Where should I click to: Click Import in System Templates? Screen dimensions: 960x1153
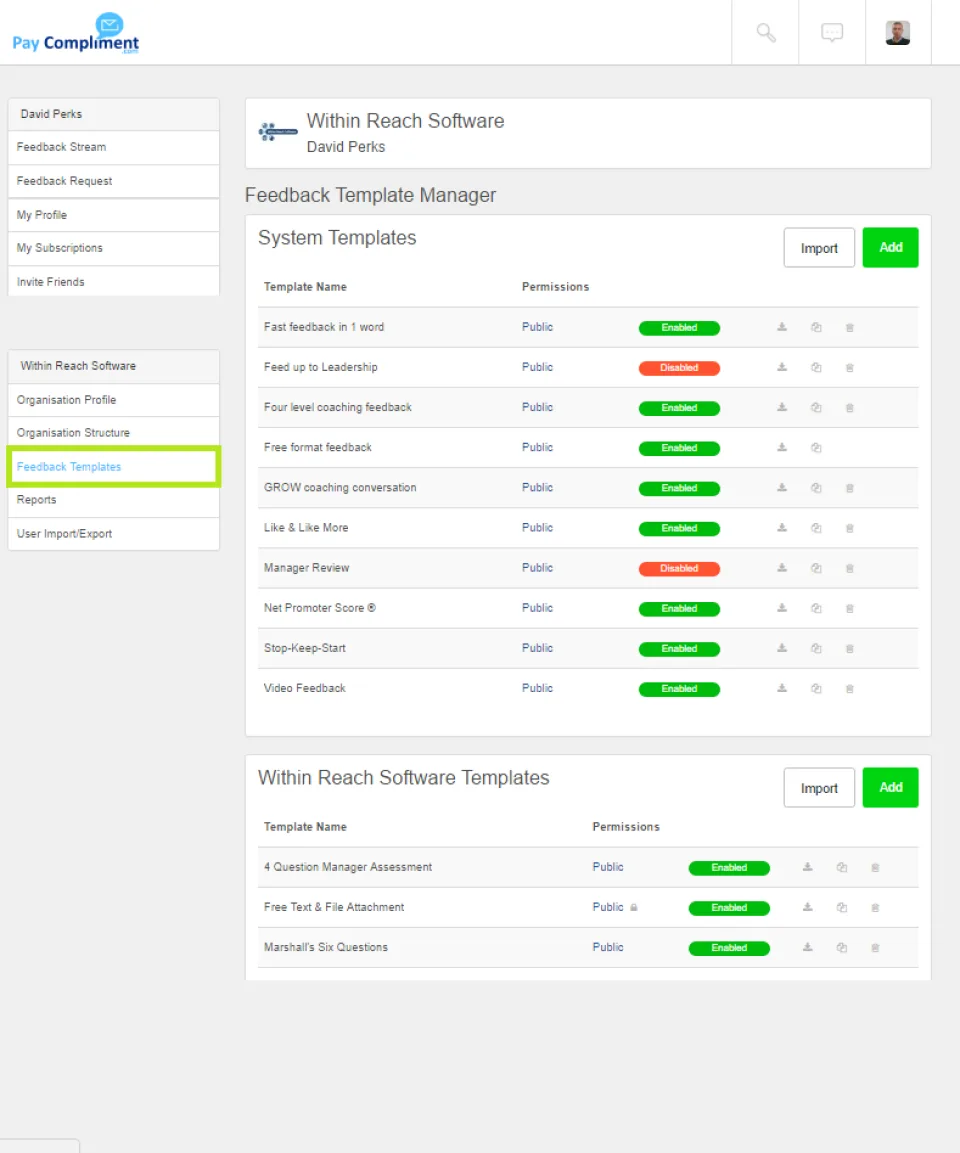coord(819,248)
